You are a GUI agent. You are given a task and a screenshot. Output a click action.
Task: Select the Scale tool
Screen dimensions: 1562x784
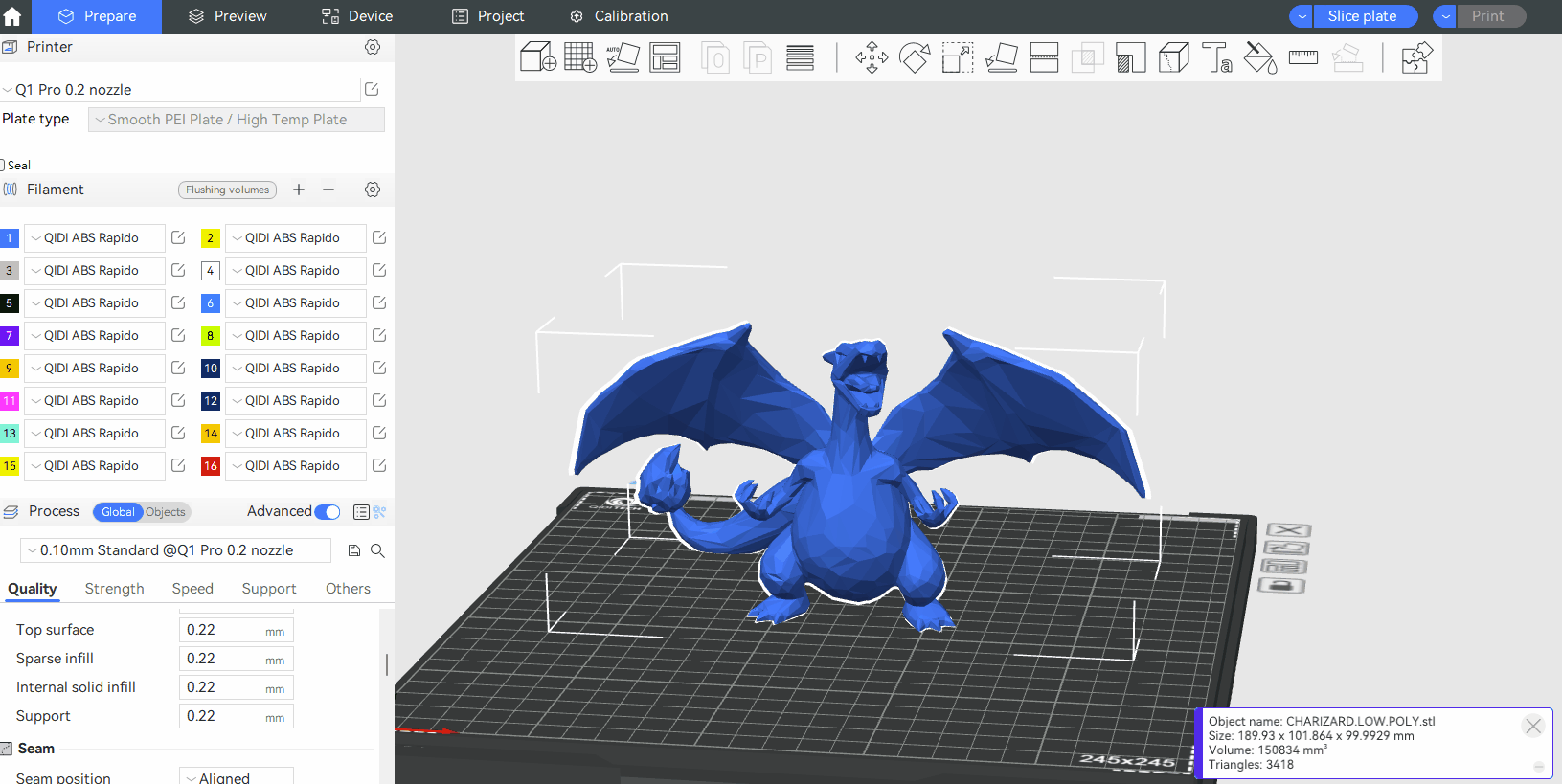[957, 57]
